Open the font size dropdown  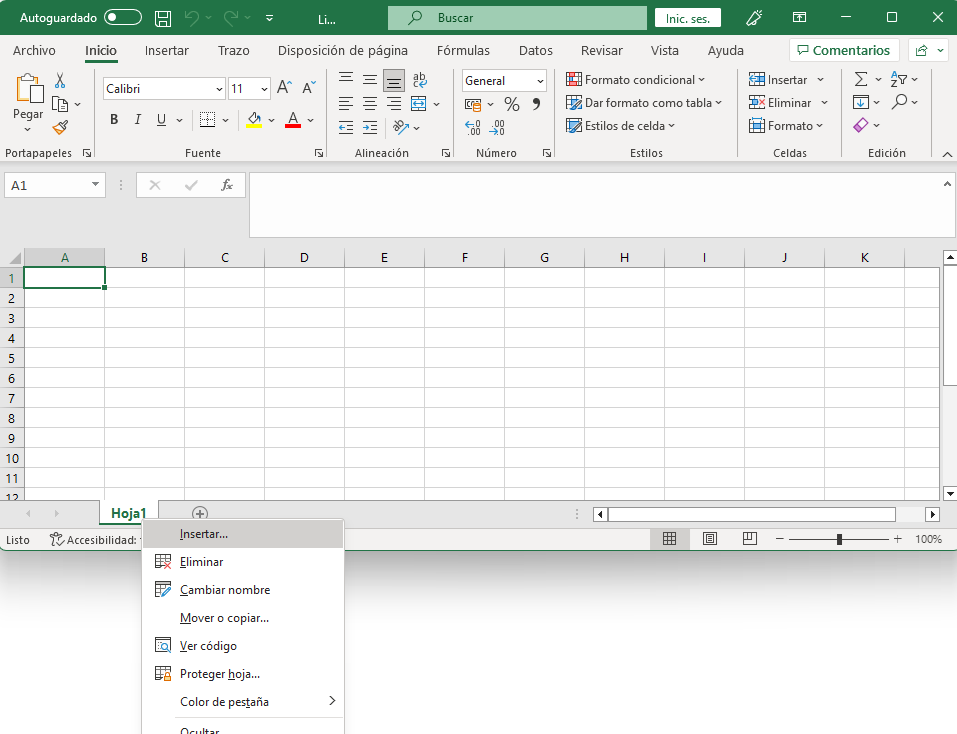[x=264, y=89]
